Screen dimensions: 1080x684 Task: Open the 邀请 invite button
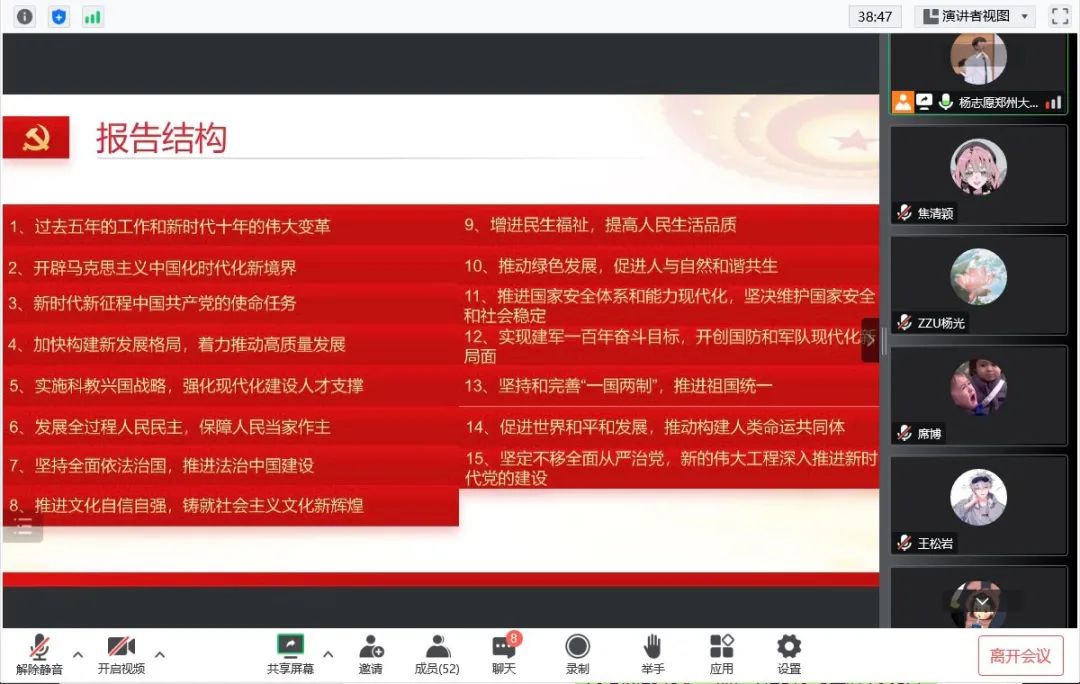point(371,654)
